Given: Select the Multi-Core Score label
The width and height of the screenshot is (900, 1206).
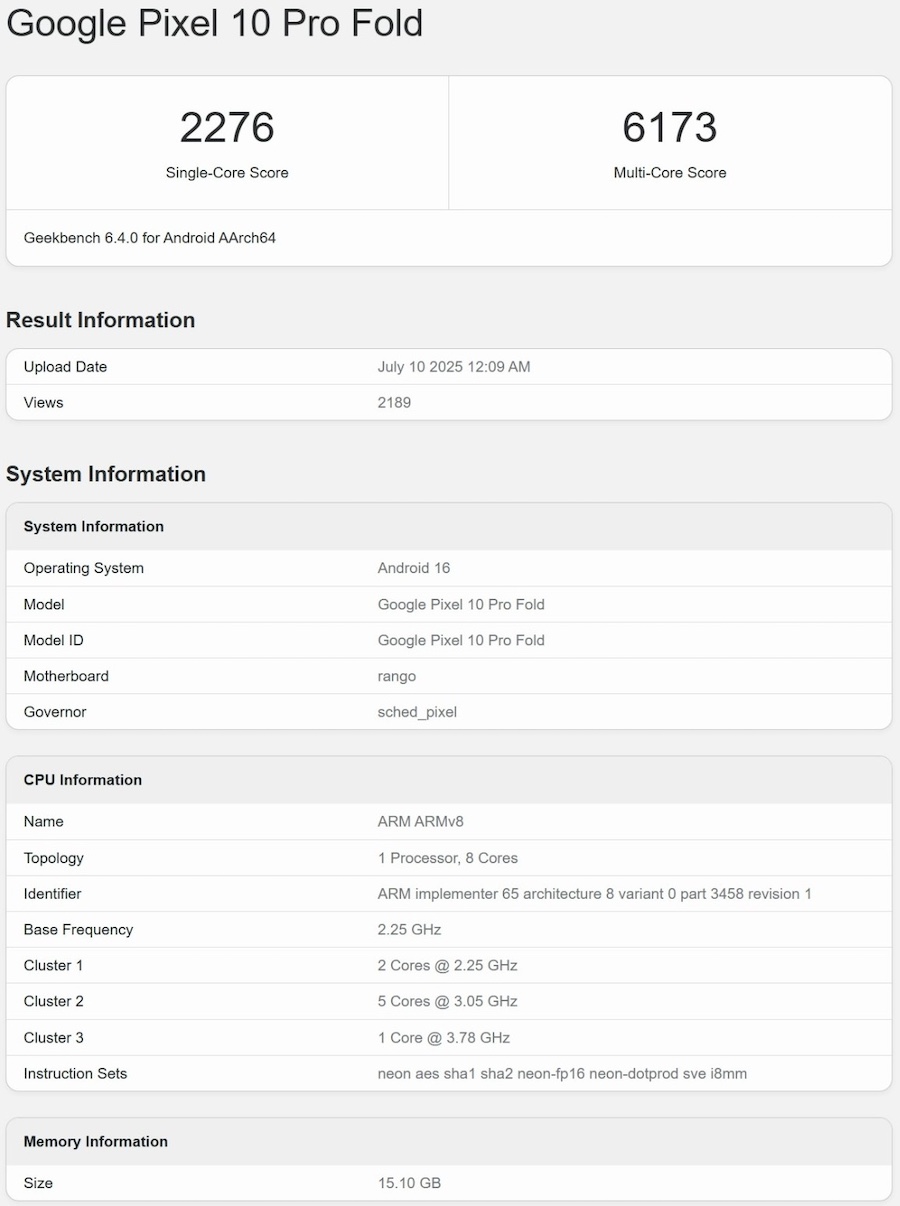Looking at the screenshot, I should [x=669, y=173].
